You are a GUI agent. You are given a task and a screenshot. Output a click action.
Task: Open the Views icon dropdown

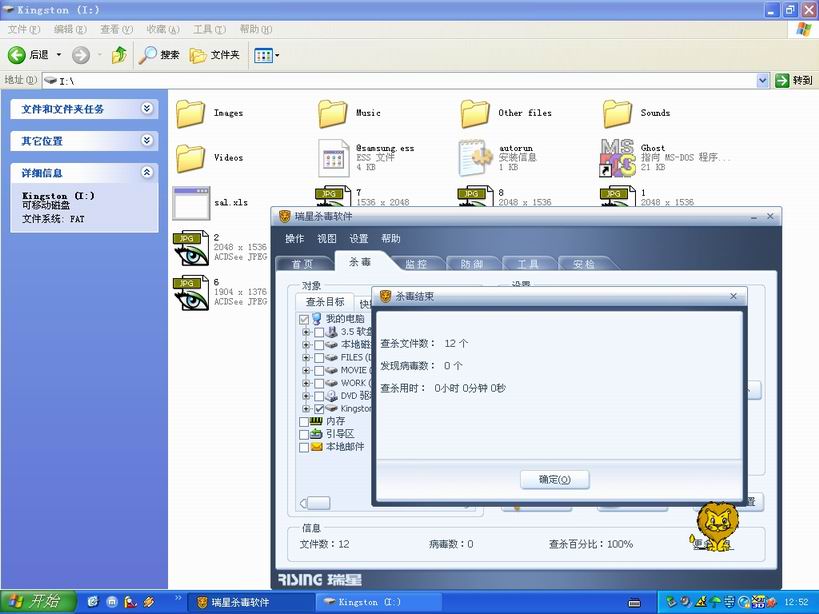pos(266,55)
